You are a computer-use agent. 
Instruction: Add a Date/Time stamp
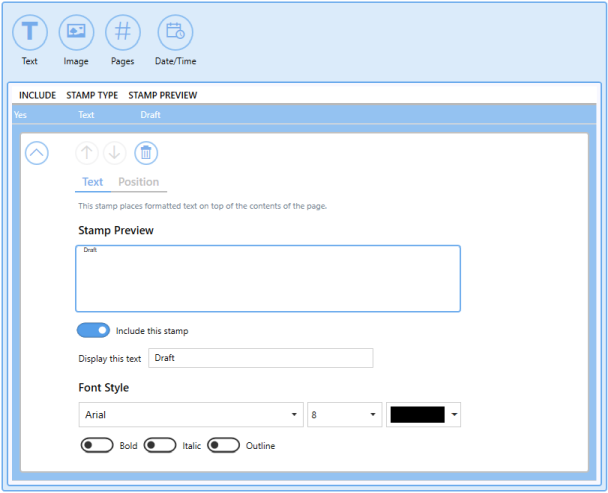(x=175, y=33)
